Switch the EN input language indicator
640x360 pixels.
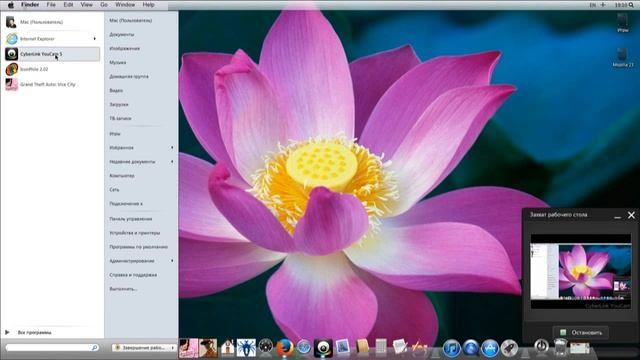click(x=593, y=5)
